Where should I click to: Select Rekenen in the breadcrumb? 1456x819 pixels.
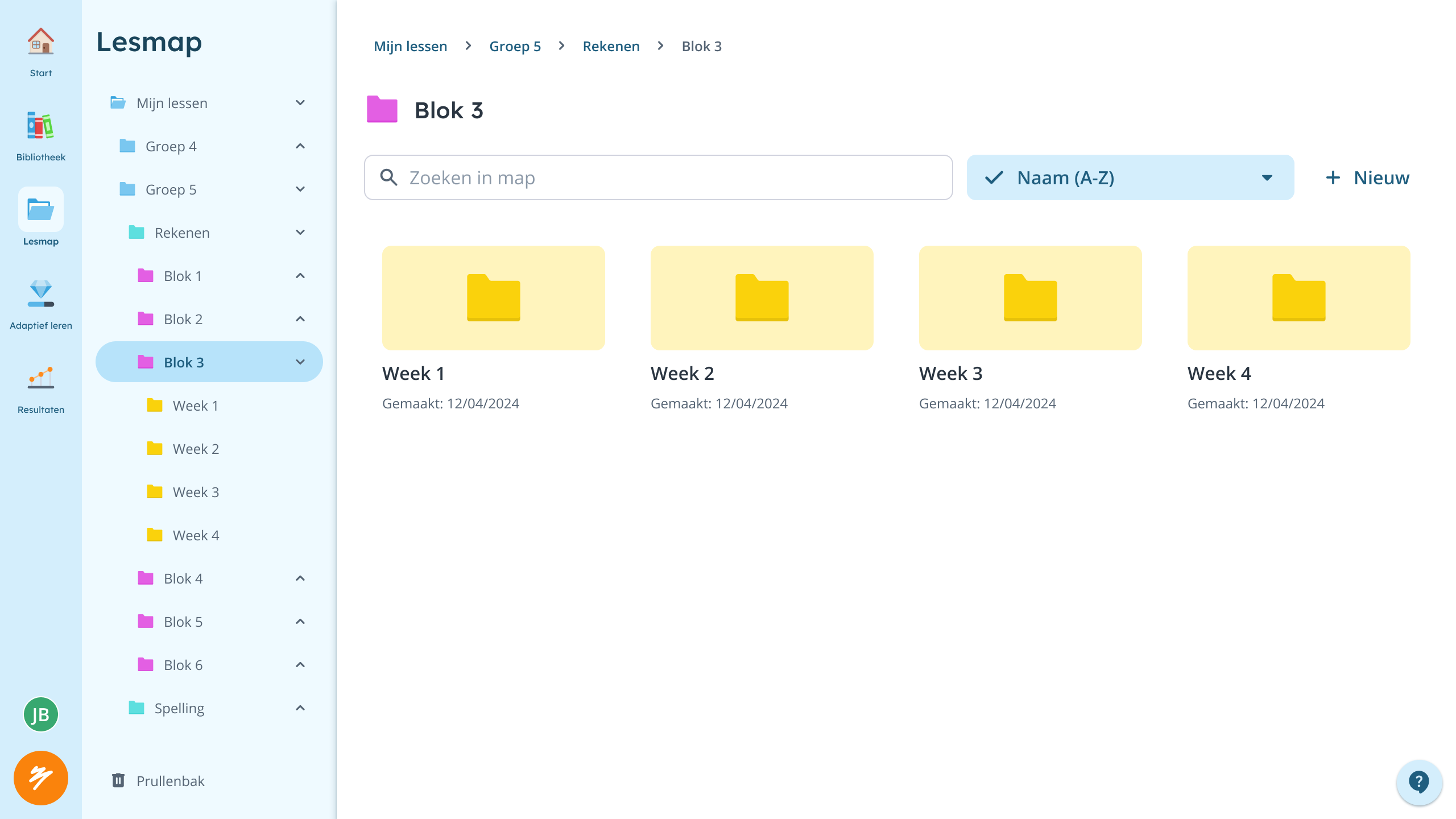click(x=611, y=46)
